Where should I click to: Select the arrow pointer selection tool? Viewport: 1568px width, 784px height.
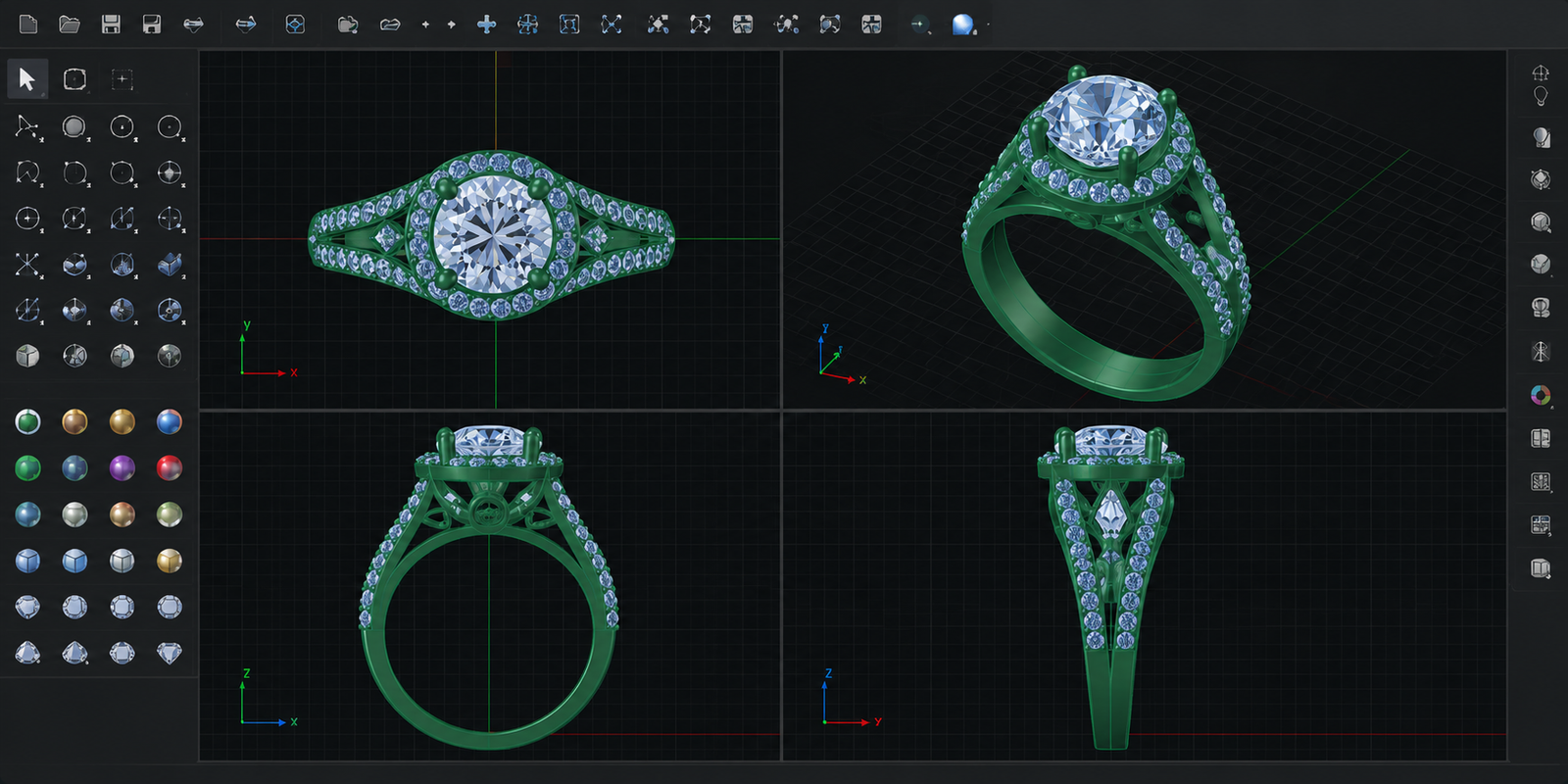pos(27,79)
